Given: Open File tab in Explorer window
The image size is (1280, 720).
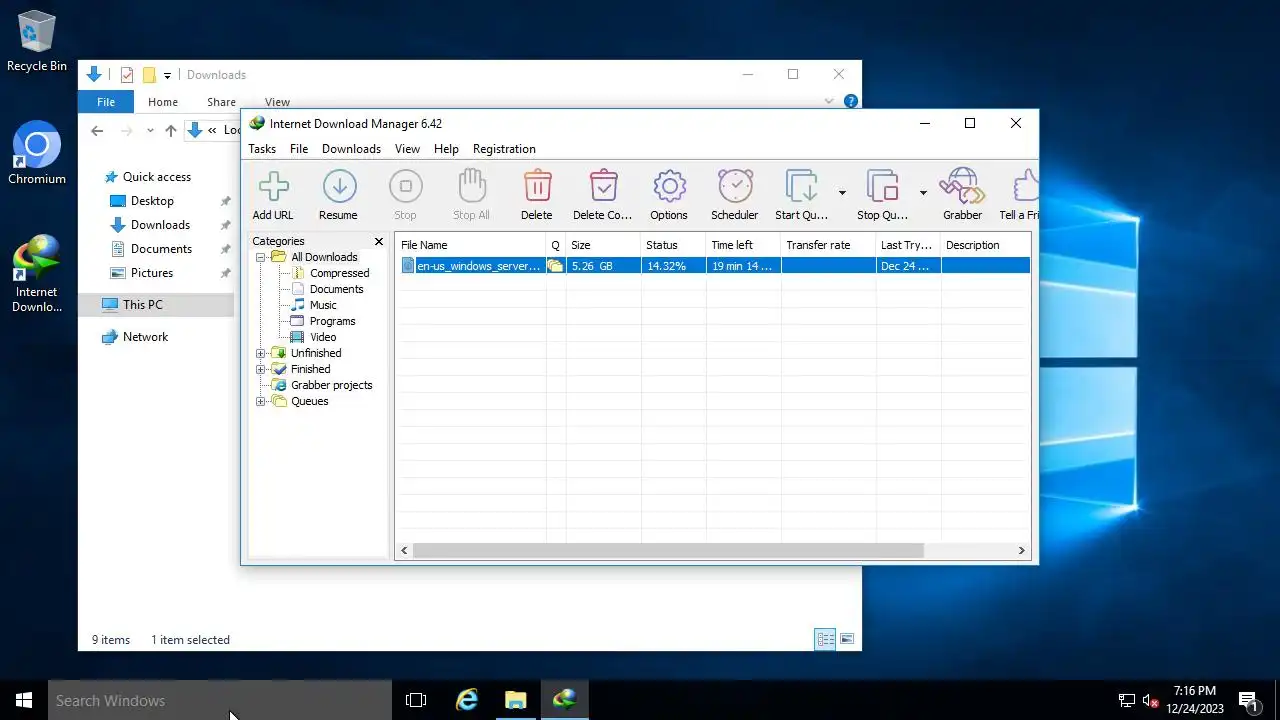Looking at the screenshot, I should (106, 102).
